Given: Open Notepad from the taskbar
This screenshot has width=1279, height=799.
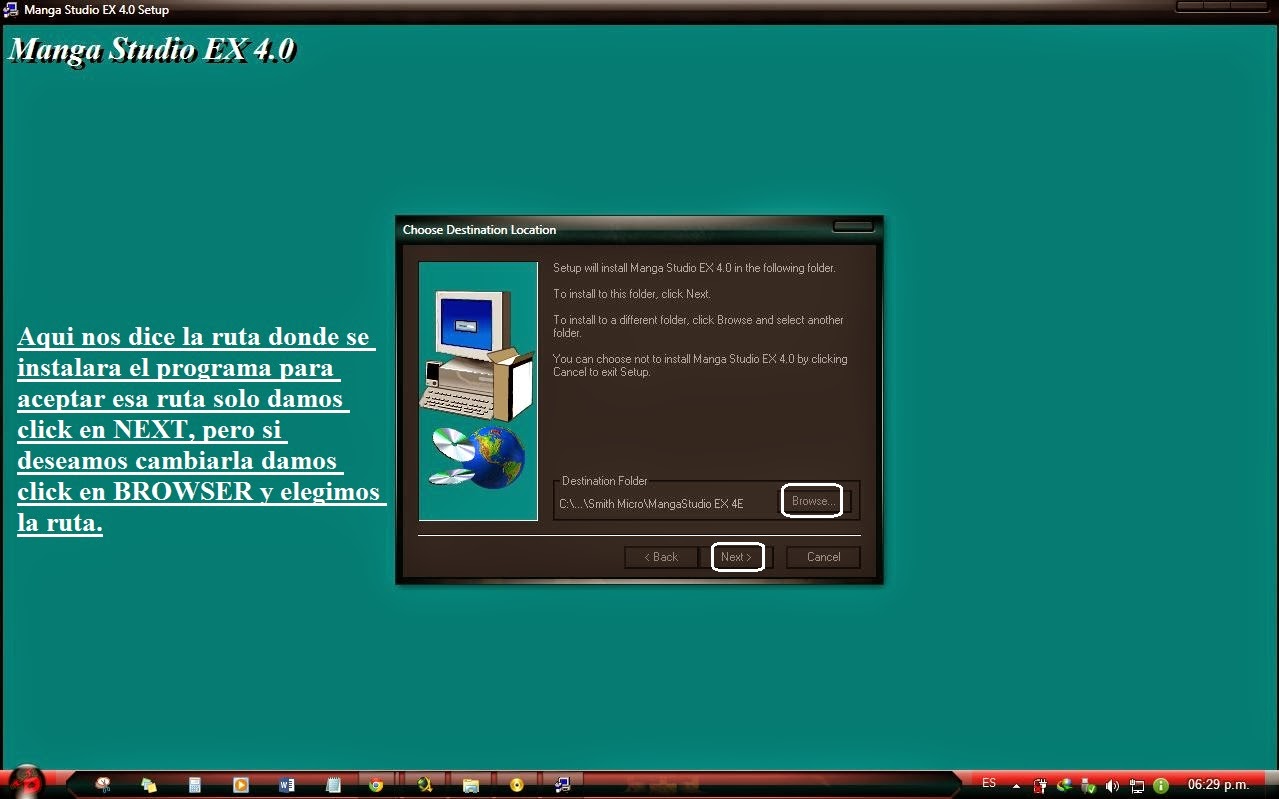Looking at the screenshot, I should point(333,785).
